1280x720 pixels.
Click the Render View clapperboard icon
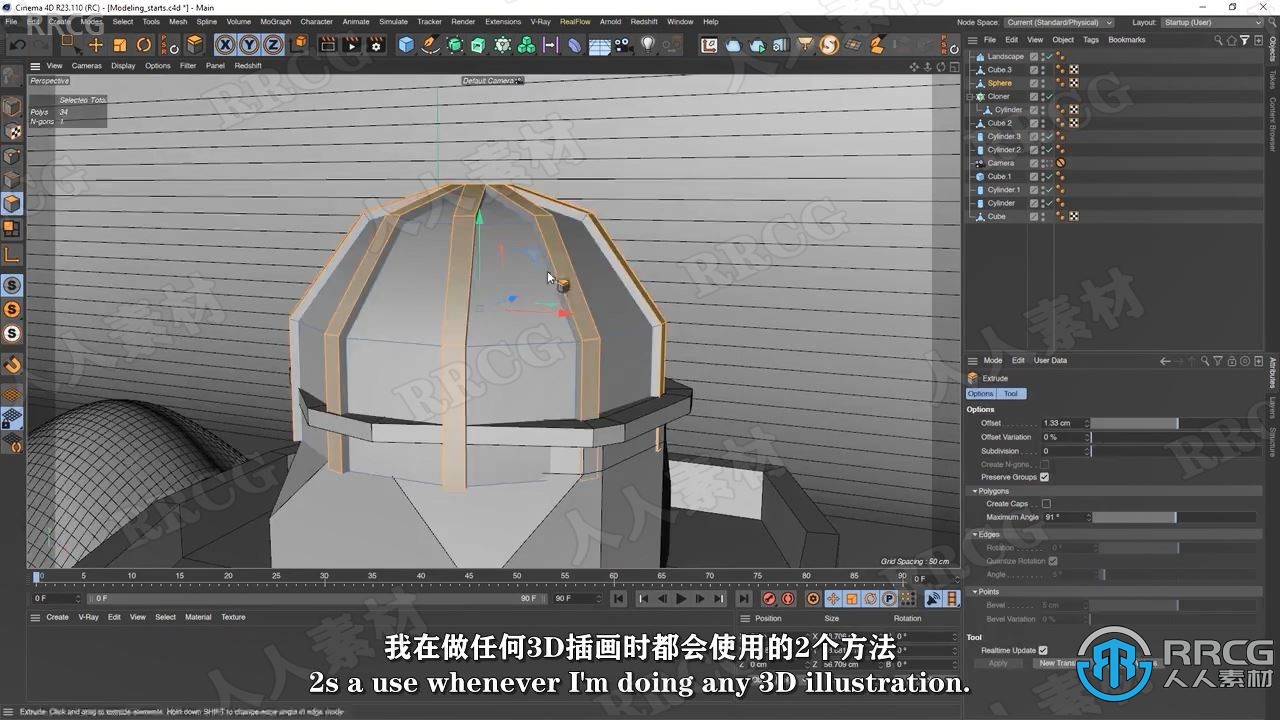tap(327, 45)
